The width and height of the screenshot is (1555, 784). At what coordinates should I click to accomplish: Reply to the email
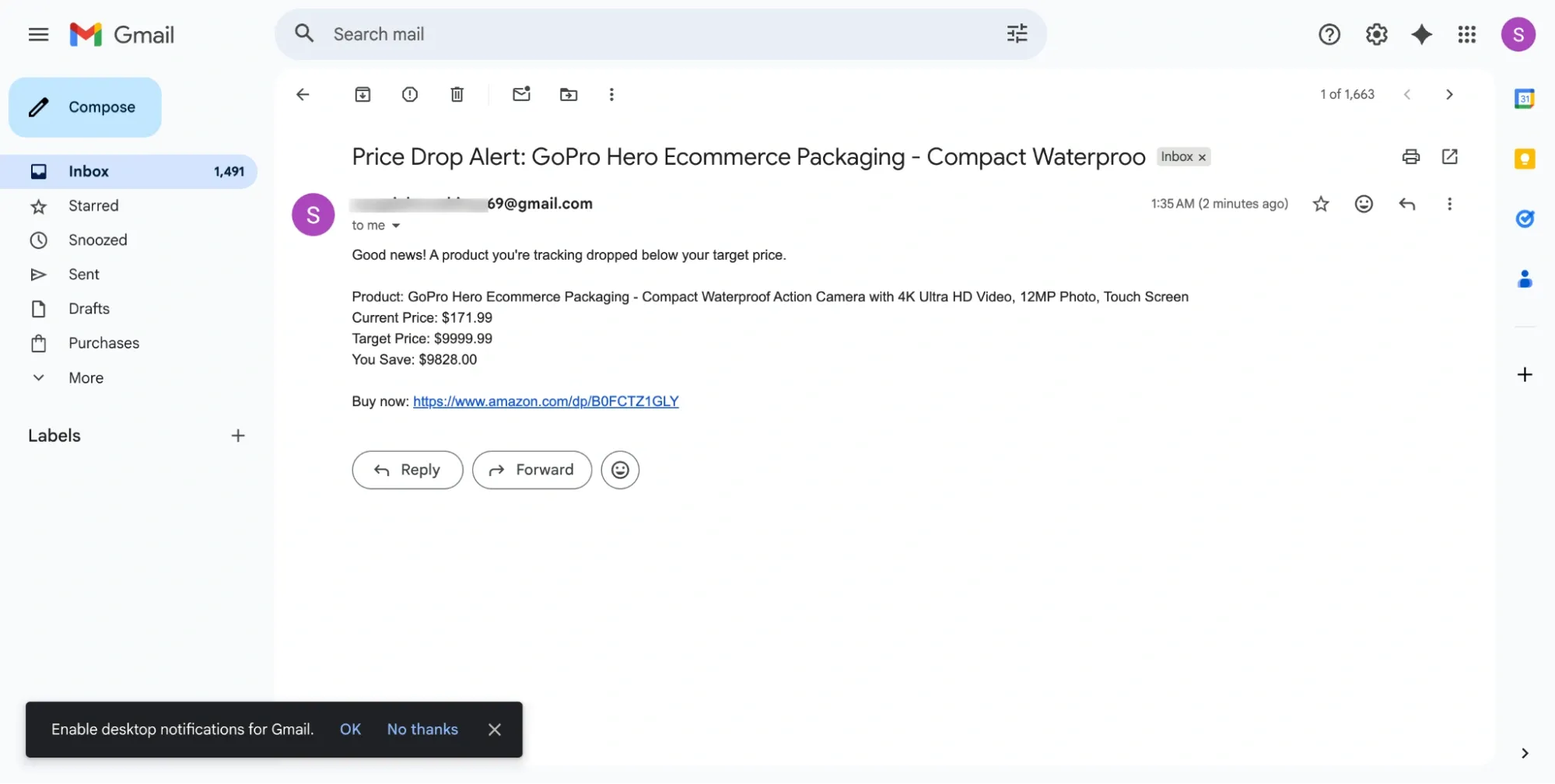[x=407, y=470]
